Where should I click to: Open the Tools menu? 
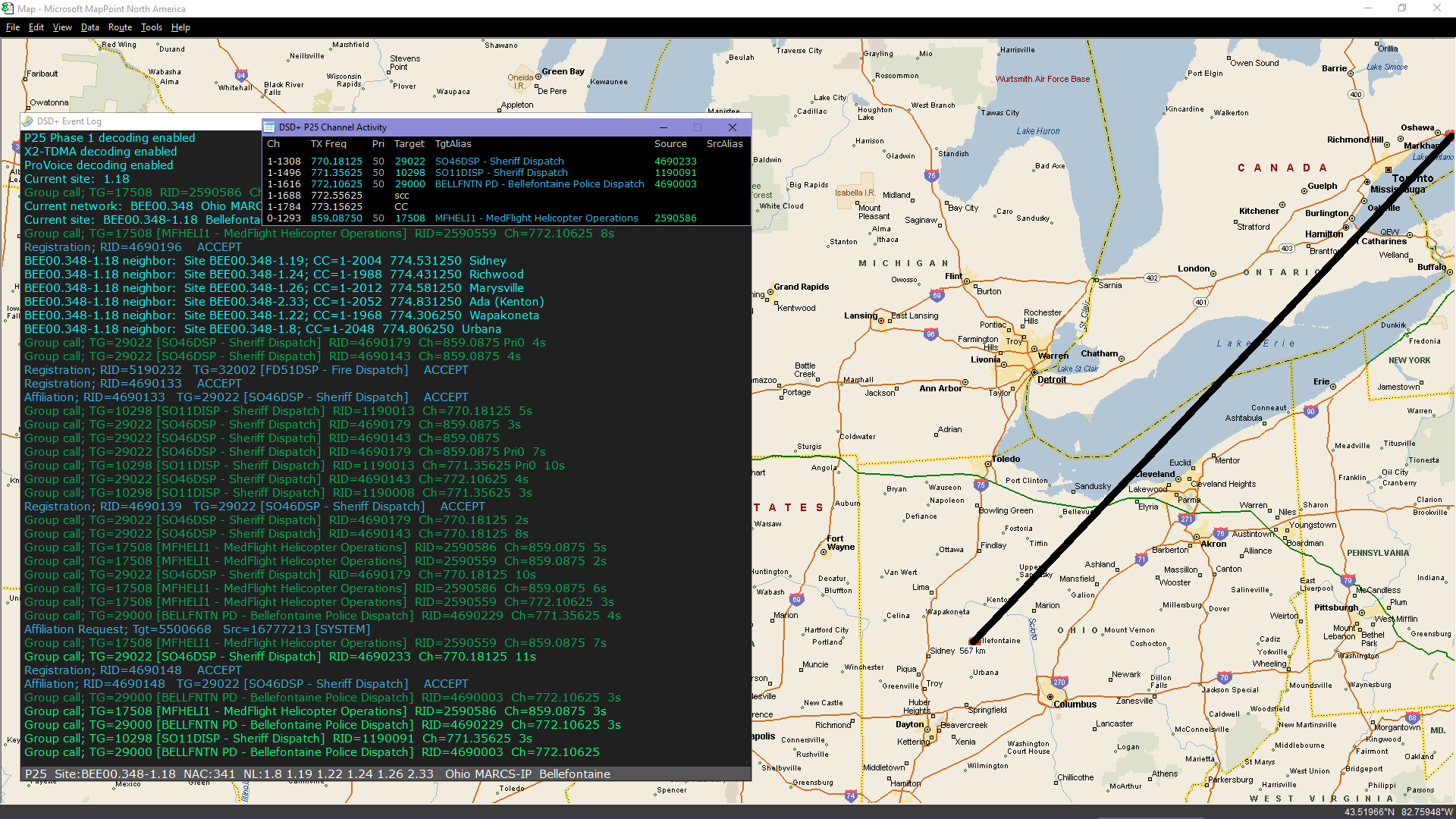[152, 27]
